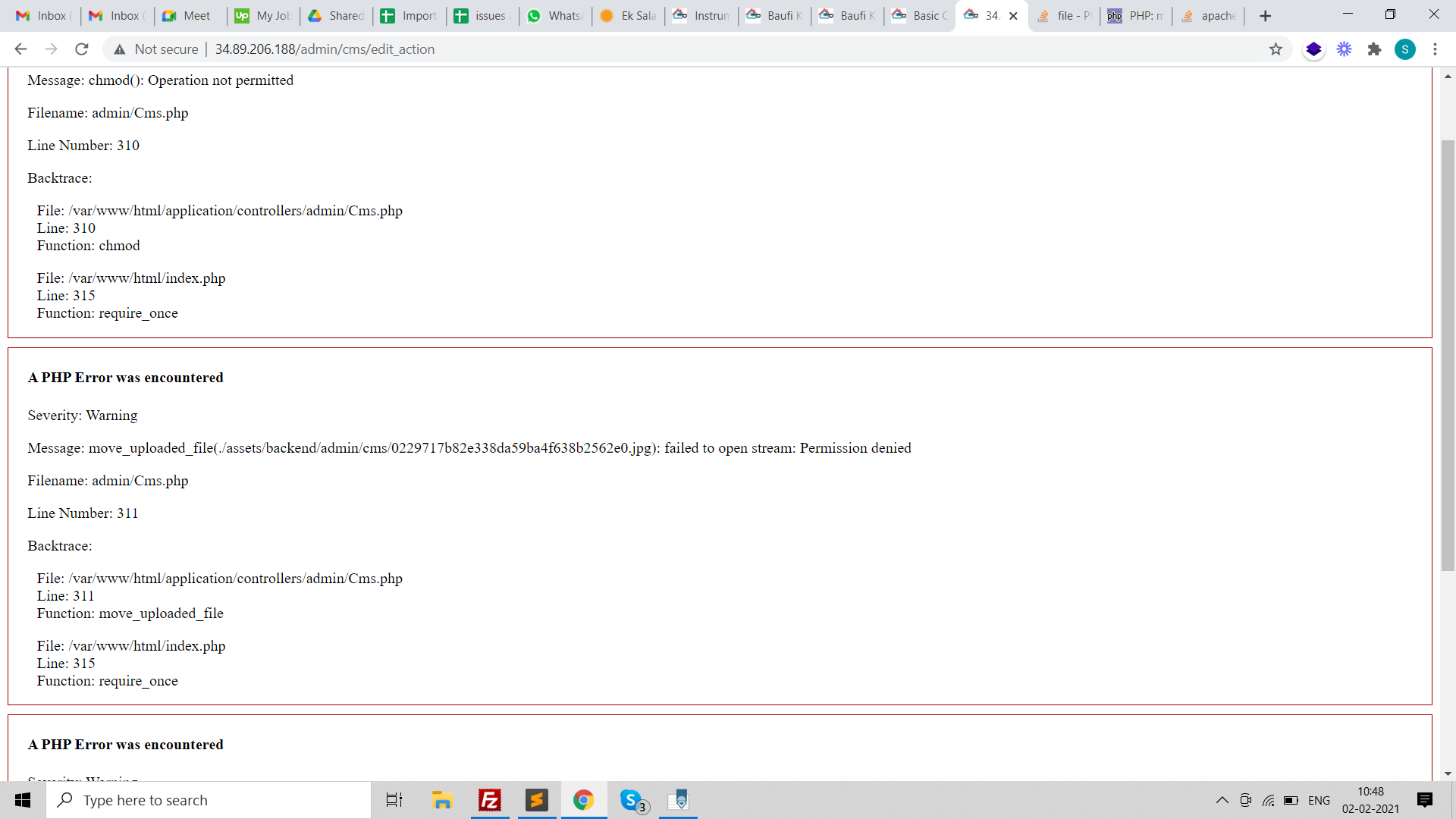Switch to the second Inbox Gmail tab
1456x819 pixels.
click(117, 16)
